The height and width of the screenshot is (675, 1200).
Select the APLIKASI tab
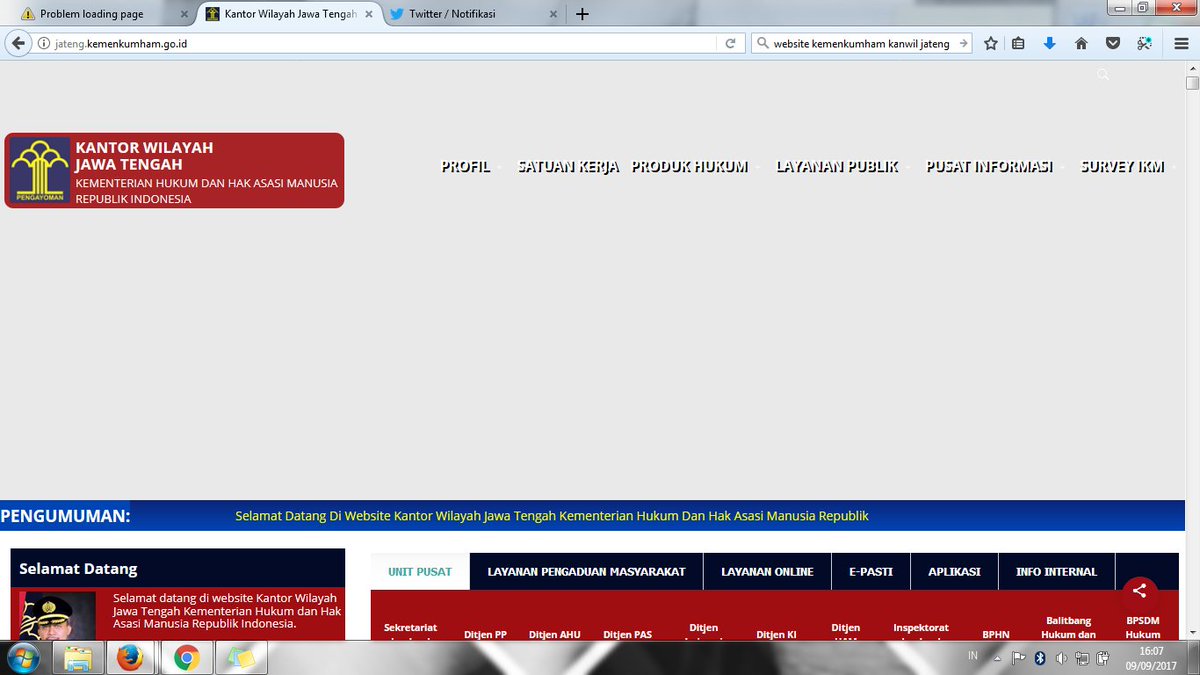coord(954,572)
